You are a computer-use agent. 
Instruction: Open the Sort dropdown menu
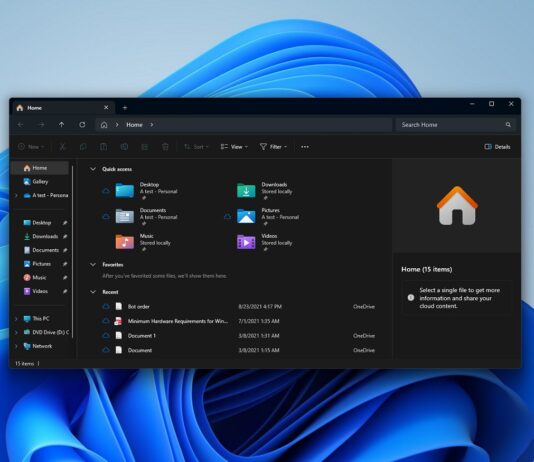(x=196, y=147)
